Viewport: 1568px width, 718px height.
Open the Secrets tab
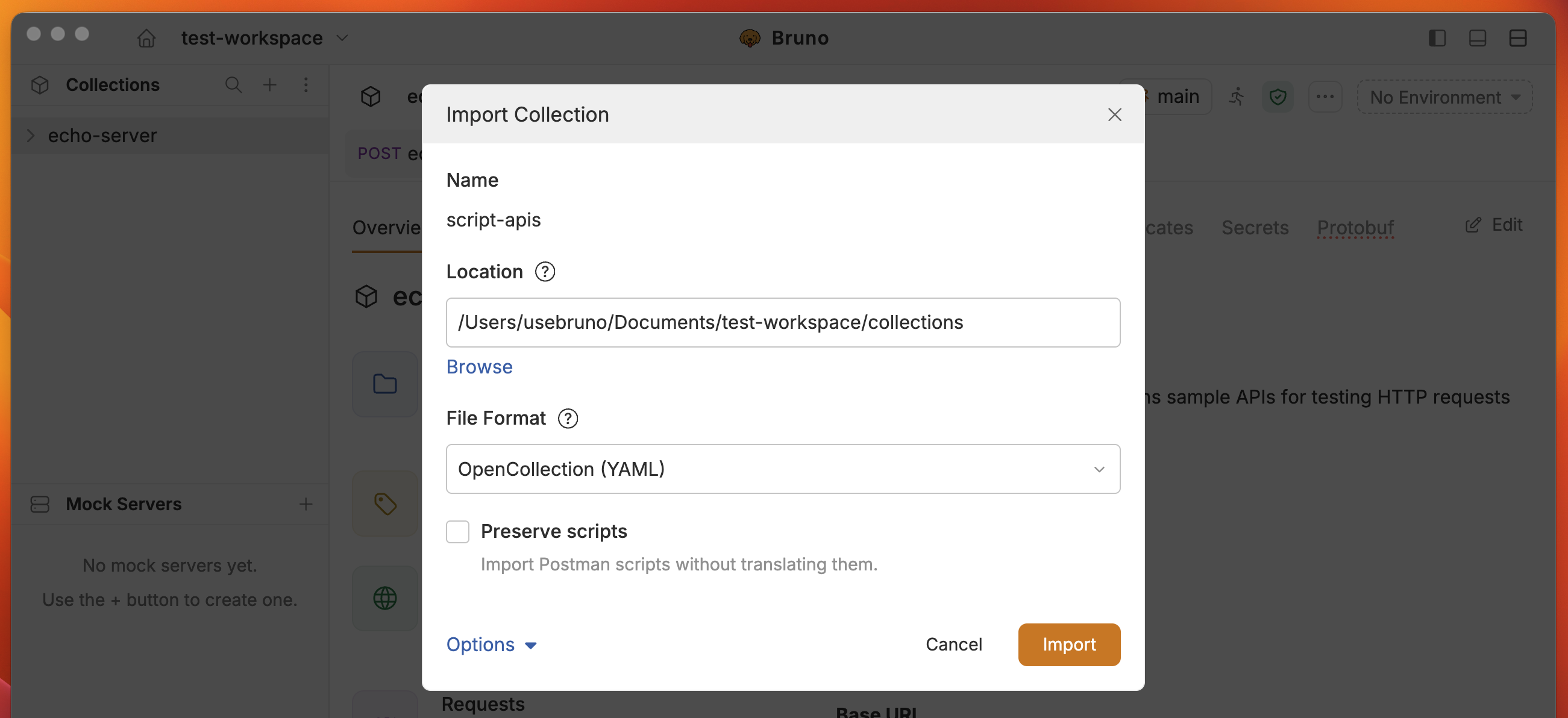click(1255, 227)
